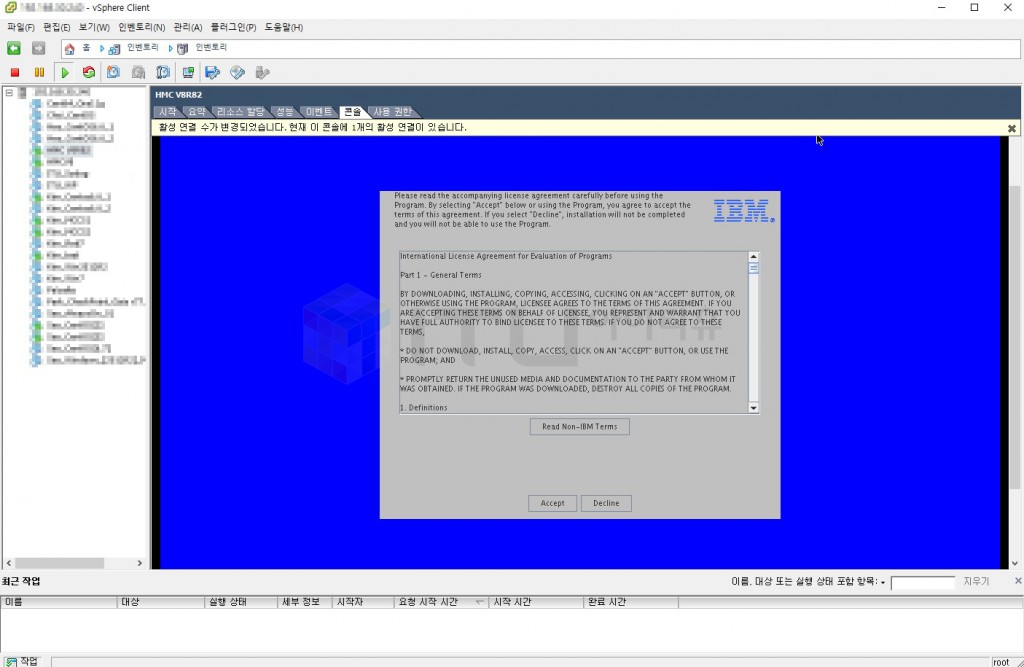Switch to the 성능 tab
Screen dimensions: 1024x667
(x=285, y=111)
